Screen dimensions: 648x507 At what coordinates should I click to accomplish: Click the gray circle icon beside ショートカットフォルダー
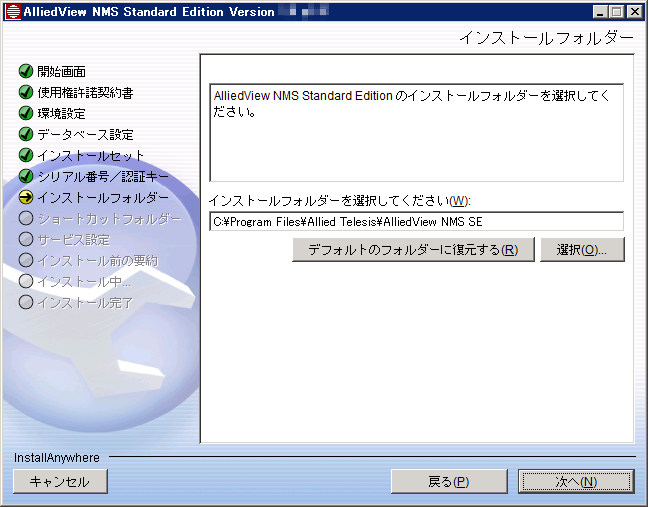(x=26, y=219)
